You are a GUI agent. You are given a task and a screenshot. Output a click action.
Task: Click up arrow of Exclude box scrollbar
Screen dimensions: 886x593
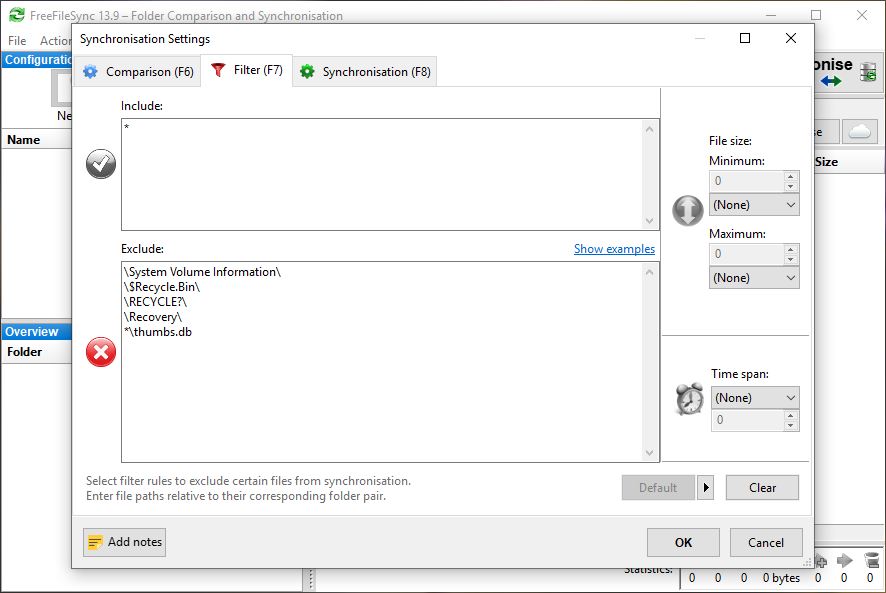coord(649,272)
